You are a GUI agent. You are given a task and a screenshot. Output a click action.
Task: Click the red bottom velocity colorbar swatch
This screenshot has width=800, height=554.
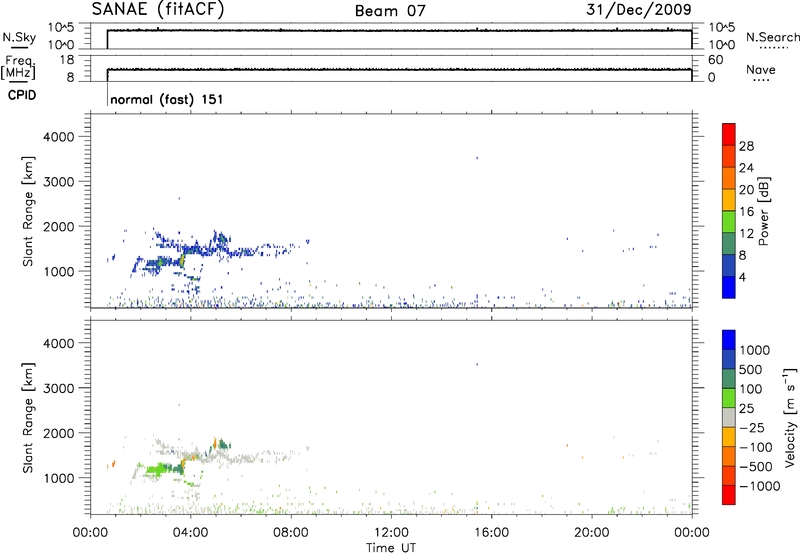pyautogui.click(x=729, y=495)
